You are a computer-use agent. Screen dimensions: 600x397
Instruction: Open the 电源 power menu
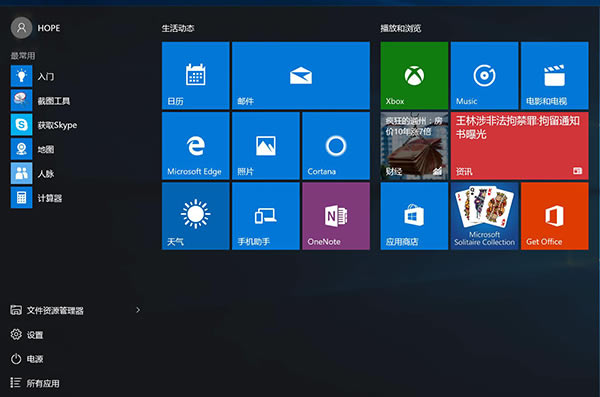point(27,359)
